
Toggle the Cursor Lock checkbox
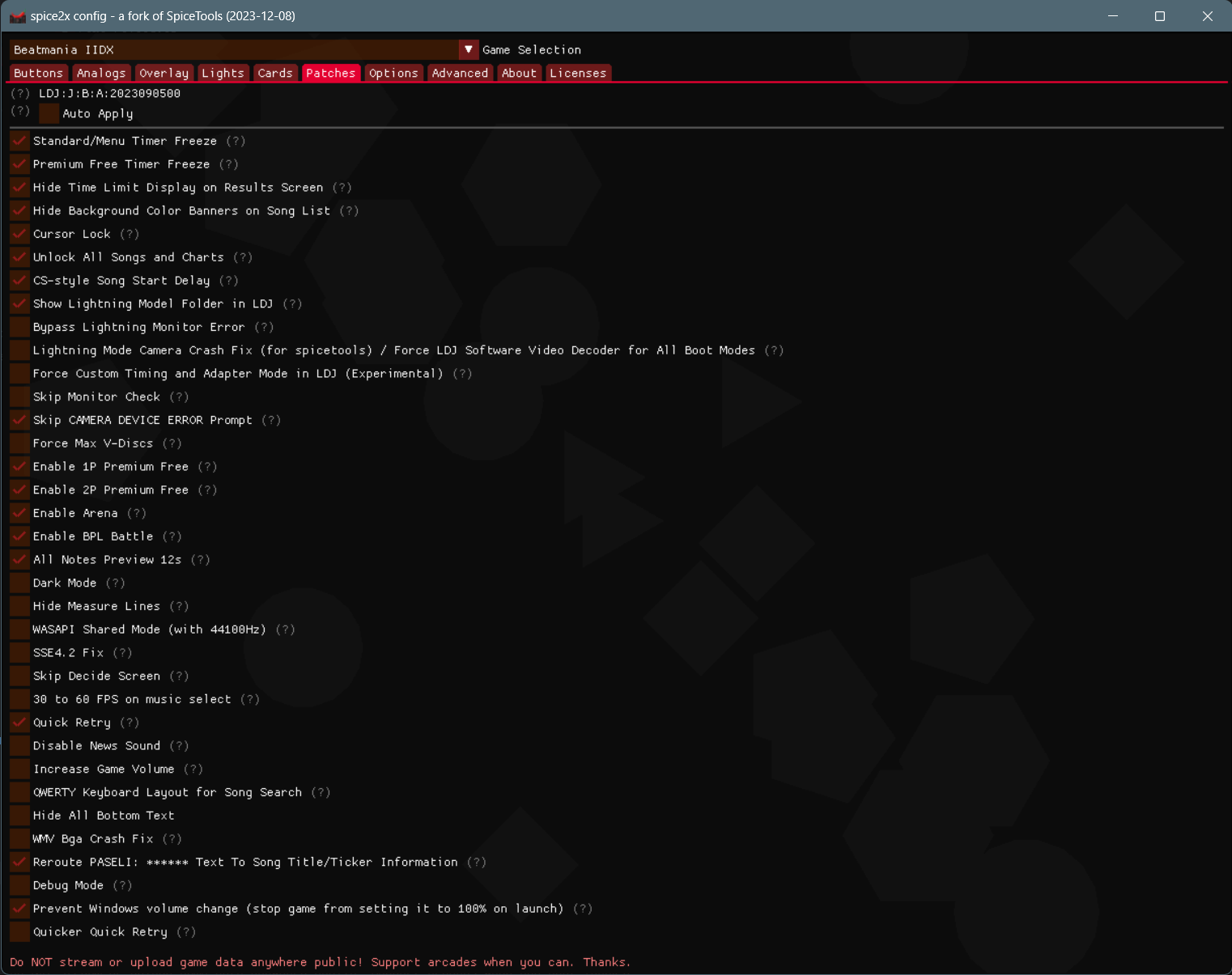[19, 234]
